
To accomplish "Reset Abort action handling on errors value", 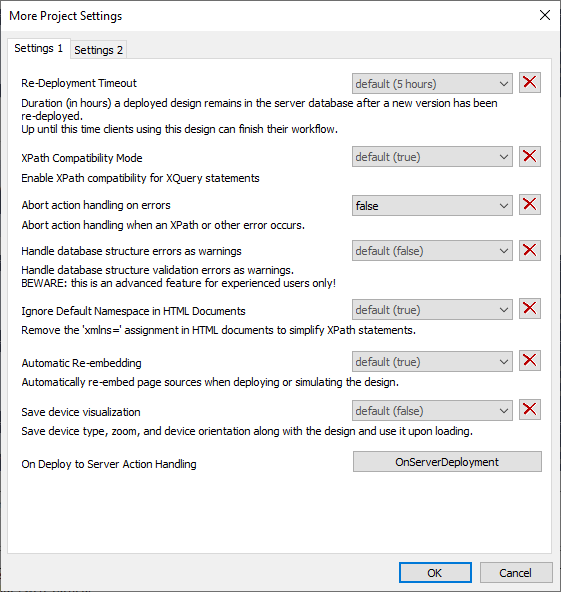I will coord(530,205).
